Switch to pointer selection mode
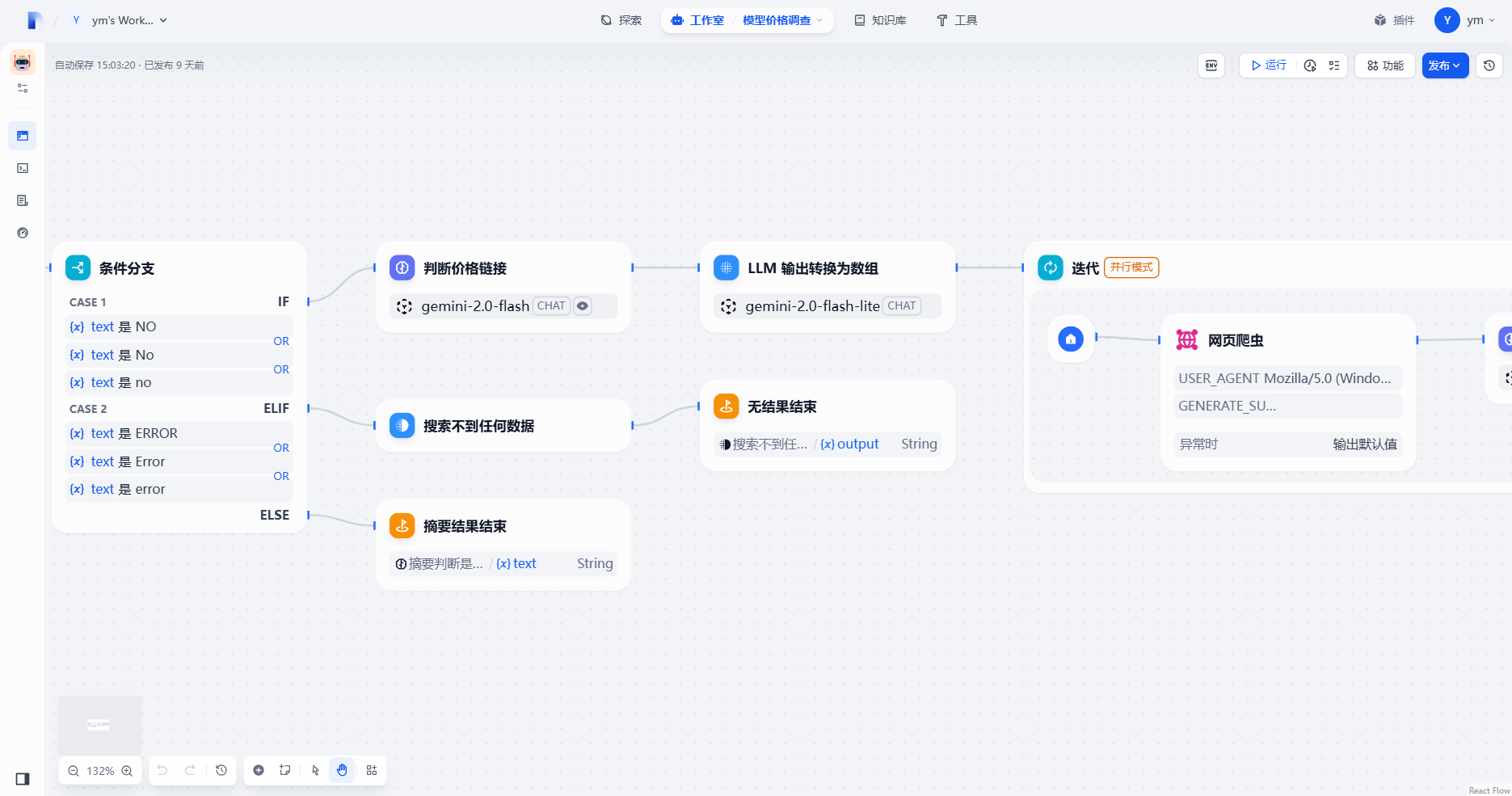 click(x=315, y=770)
